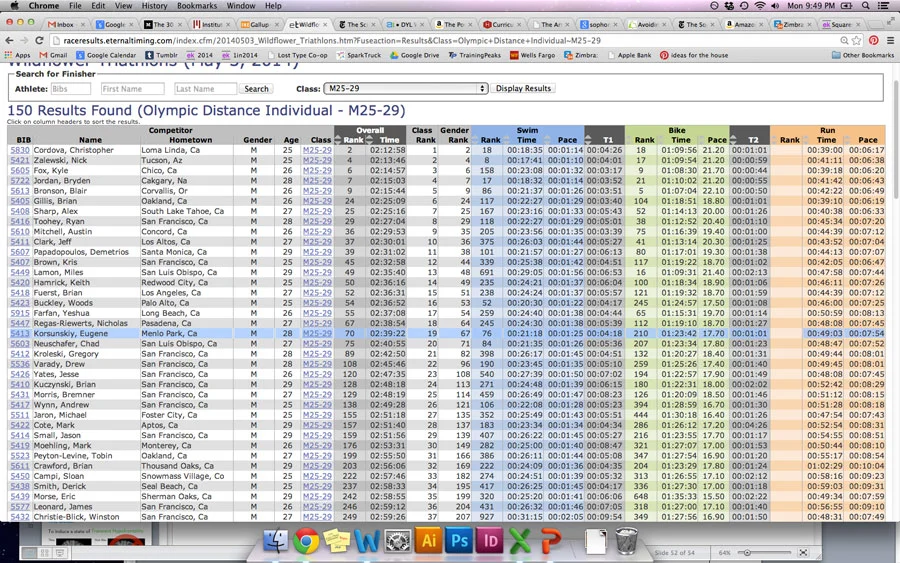Viewport: 900px width, 563px height.
Task: Open M25-29 class link in Nick Zalewski row
Action: click(317, 160)
